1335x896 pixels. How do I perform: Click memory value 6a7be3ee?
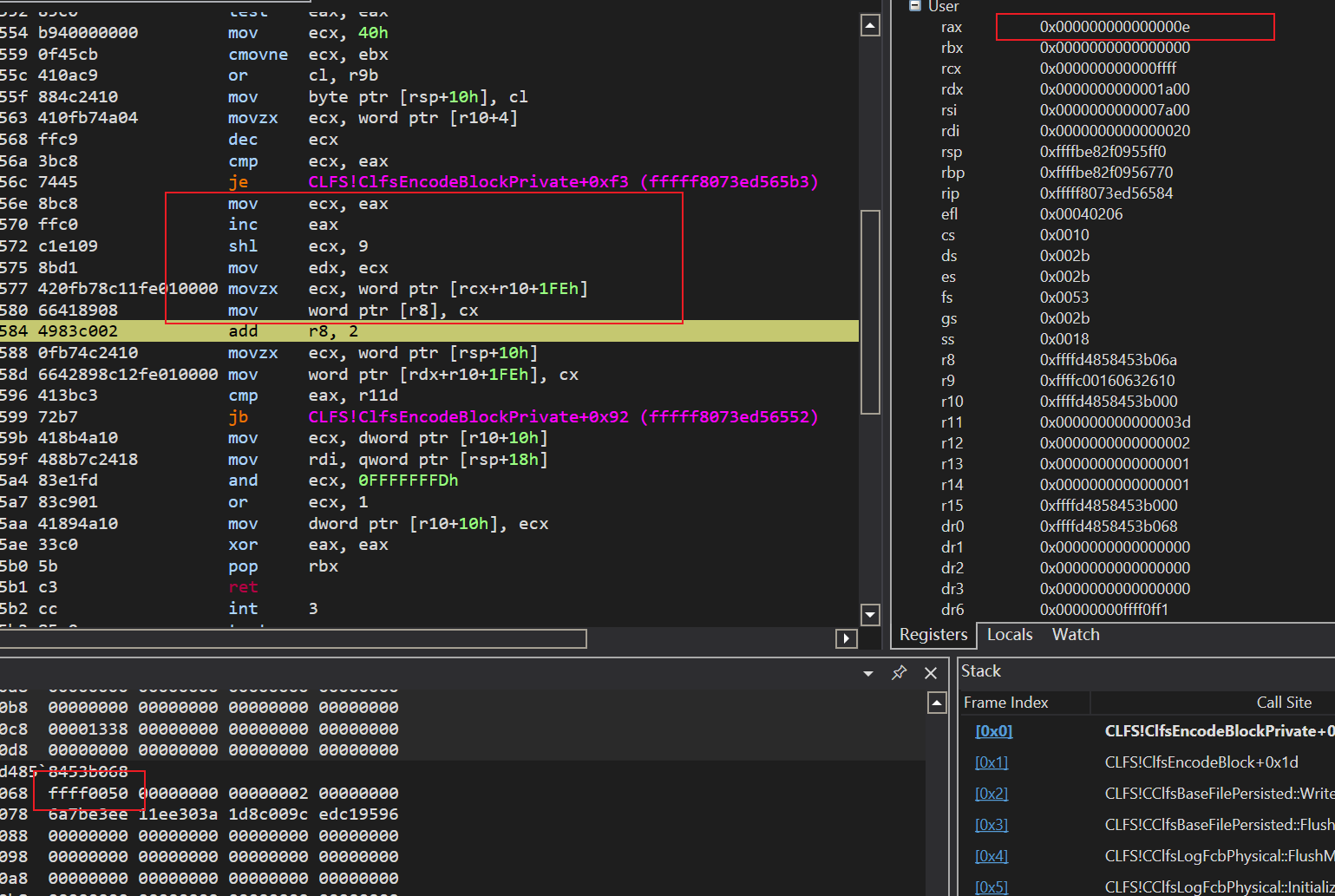(x=88, y=814)
